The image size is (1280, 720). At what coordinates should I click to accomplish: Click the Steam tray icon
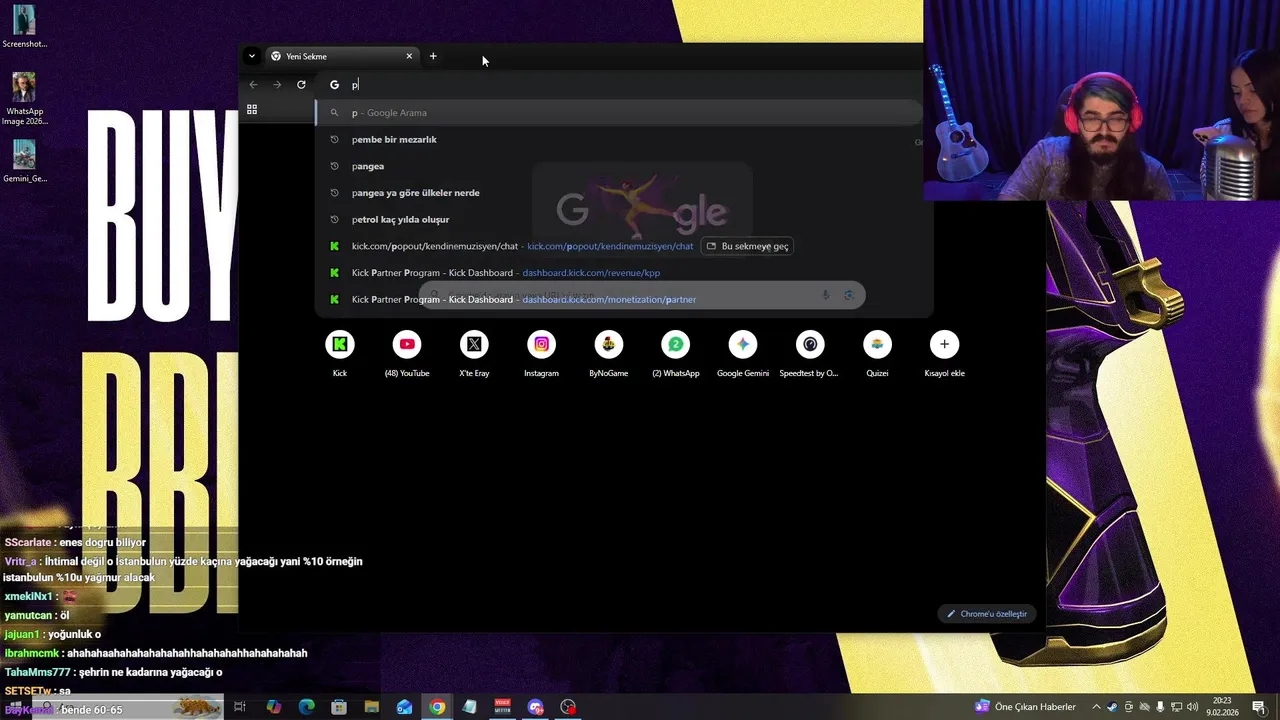coord(1112,707)
